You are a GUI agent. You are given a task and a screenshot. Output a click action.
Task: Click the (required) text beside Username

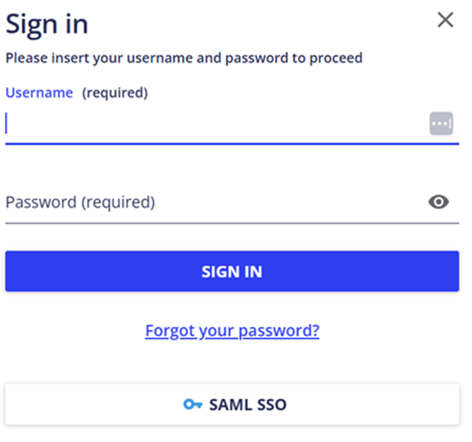[x=115, y=93]
